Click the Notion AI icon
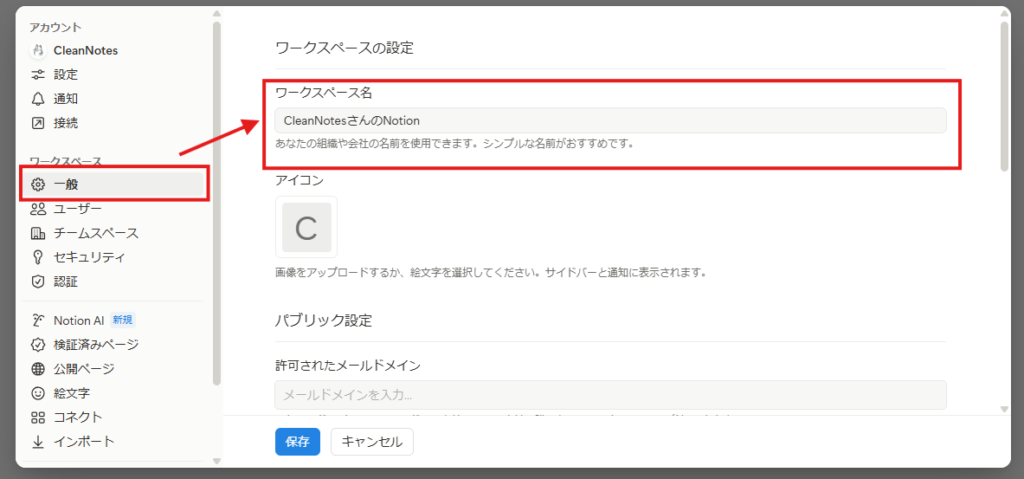Image resolution: width=1024 pixels, height=479 pixels. (x=38, y=320)
